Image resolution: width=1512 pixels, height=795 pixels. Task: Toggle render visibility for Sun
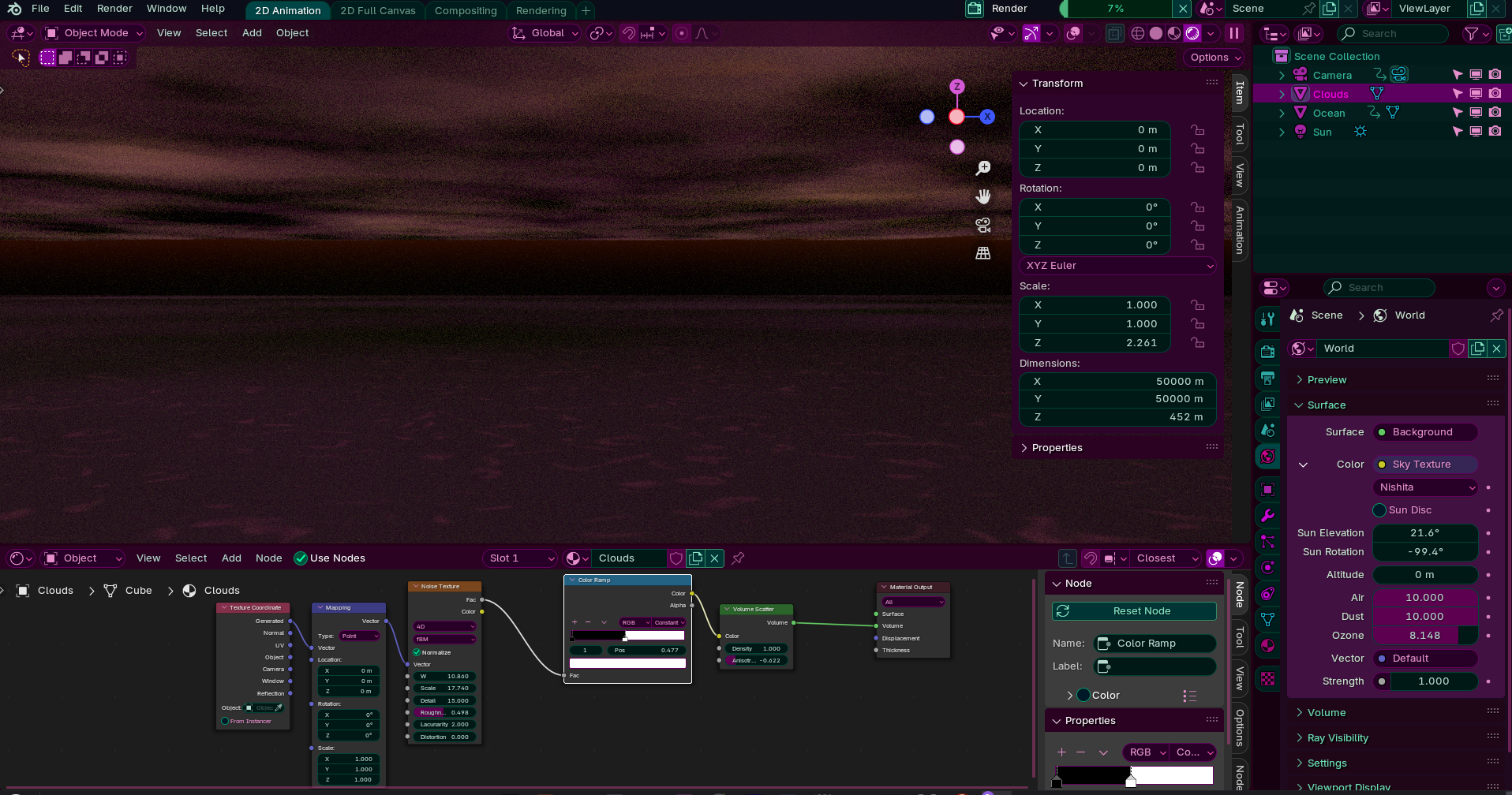pyautogui.click(x=1495, y=132)
